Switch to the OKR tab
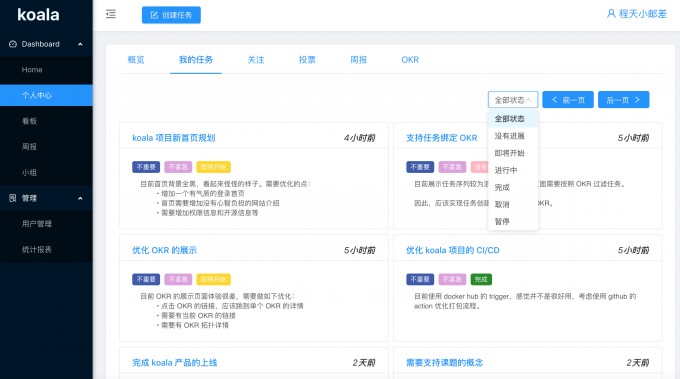Screen dimensions: 680x379 410,60
